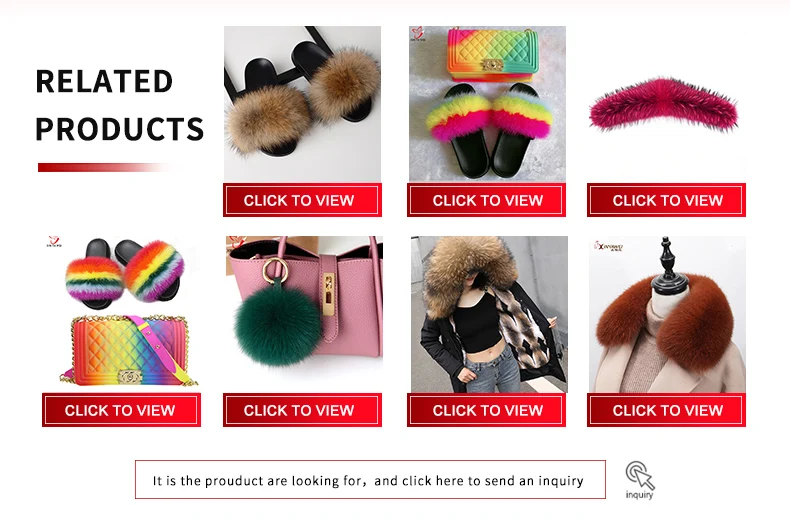Screen dimensions: 790x522
Task: Click to view under rainbow purse set
Action: [486, 200]
